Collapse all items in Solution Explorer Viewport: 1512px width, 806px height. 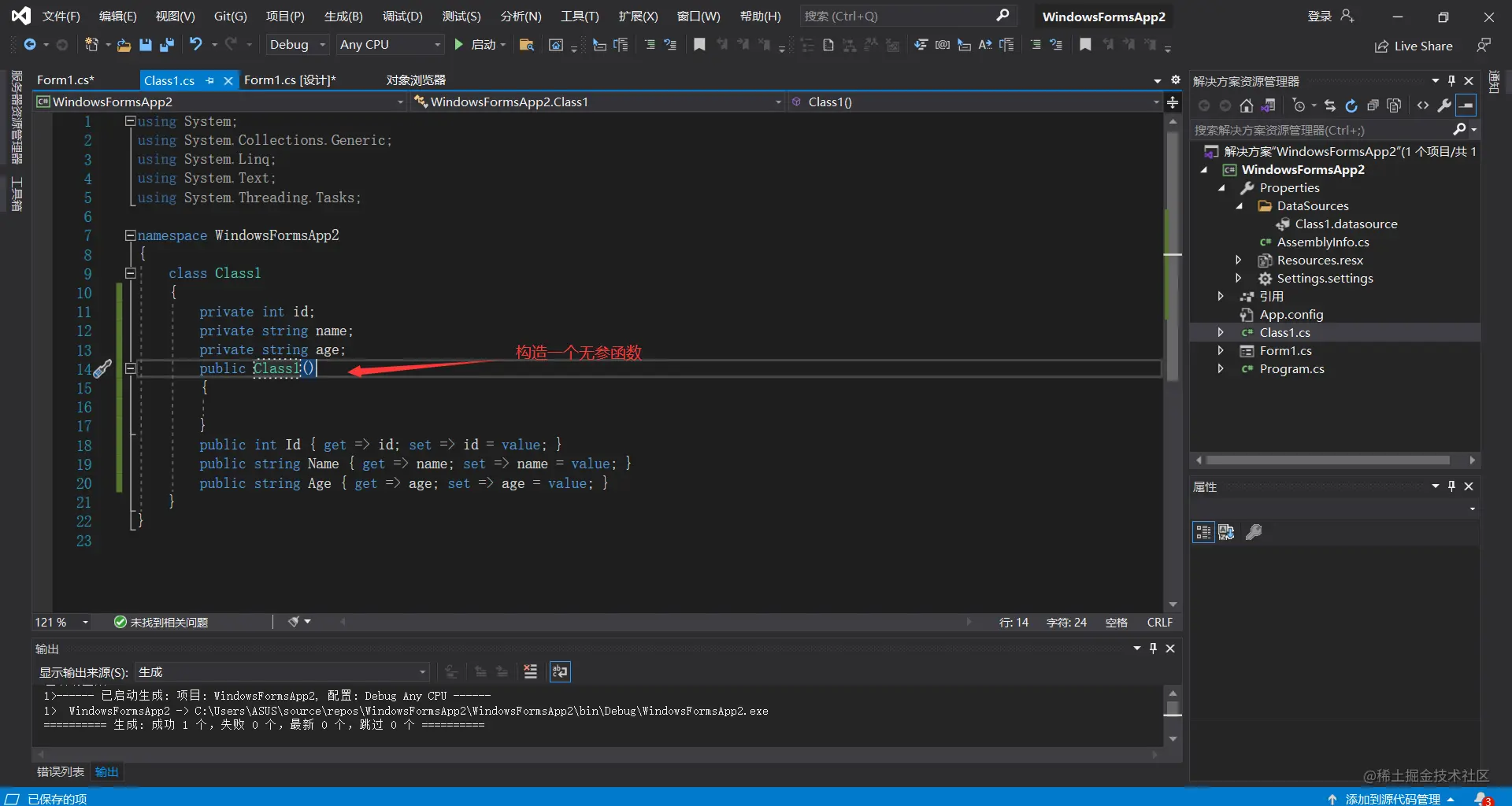click(x=1373, y=105)
